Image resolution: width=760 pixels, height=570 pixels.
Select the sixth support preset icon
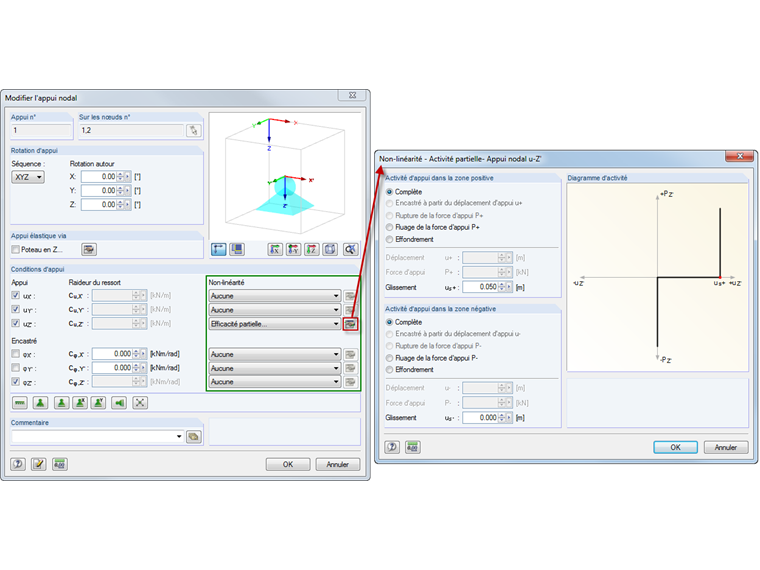119,403
